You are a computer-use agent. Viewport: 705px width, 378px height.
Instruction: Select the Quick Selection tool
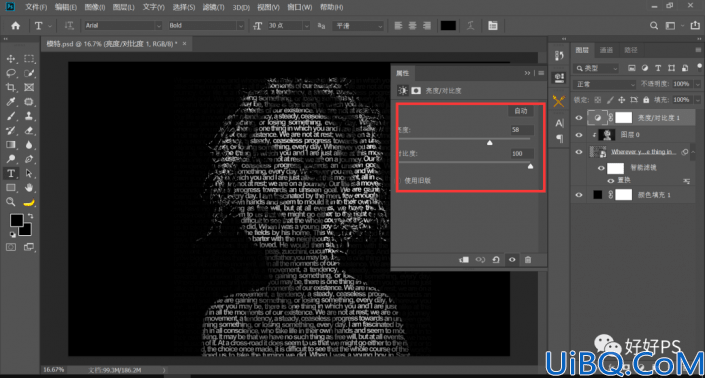29,73
